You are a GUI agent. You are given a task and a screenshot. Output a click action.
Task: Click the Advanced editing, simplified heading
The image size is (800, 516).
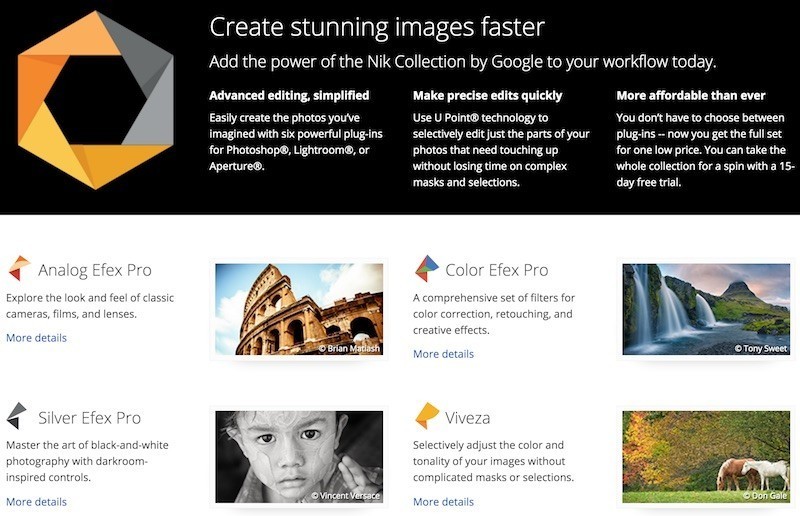(x=289, y=95)
